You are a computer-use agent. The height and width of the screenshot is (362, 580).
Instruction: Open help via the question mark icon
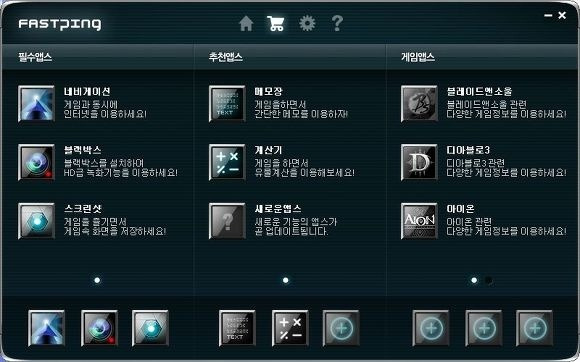(337, 23)
